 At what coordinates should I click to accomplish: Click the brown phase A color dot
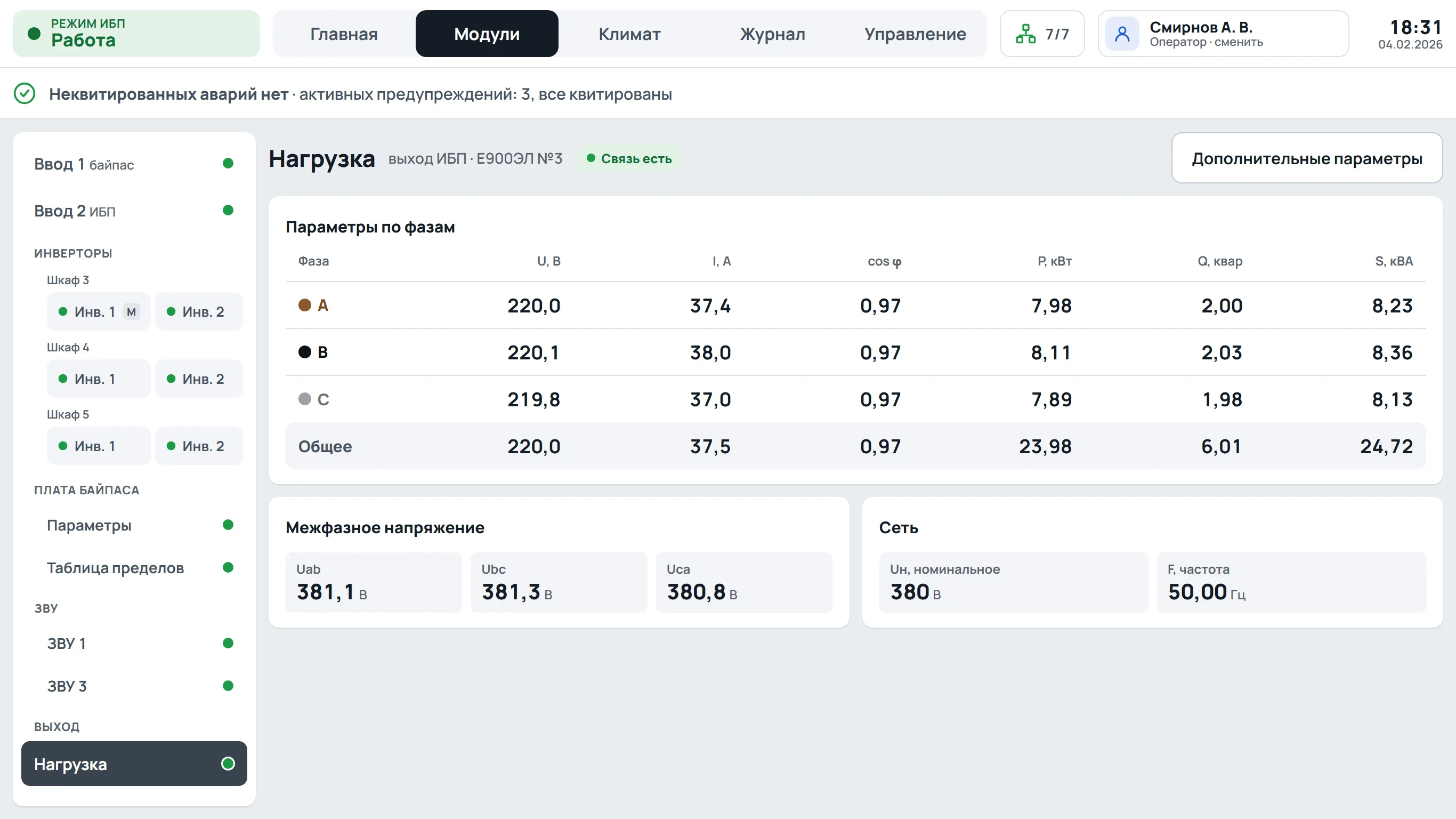pos(305,306)
